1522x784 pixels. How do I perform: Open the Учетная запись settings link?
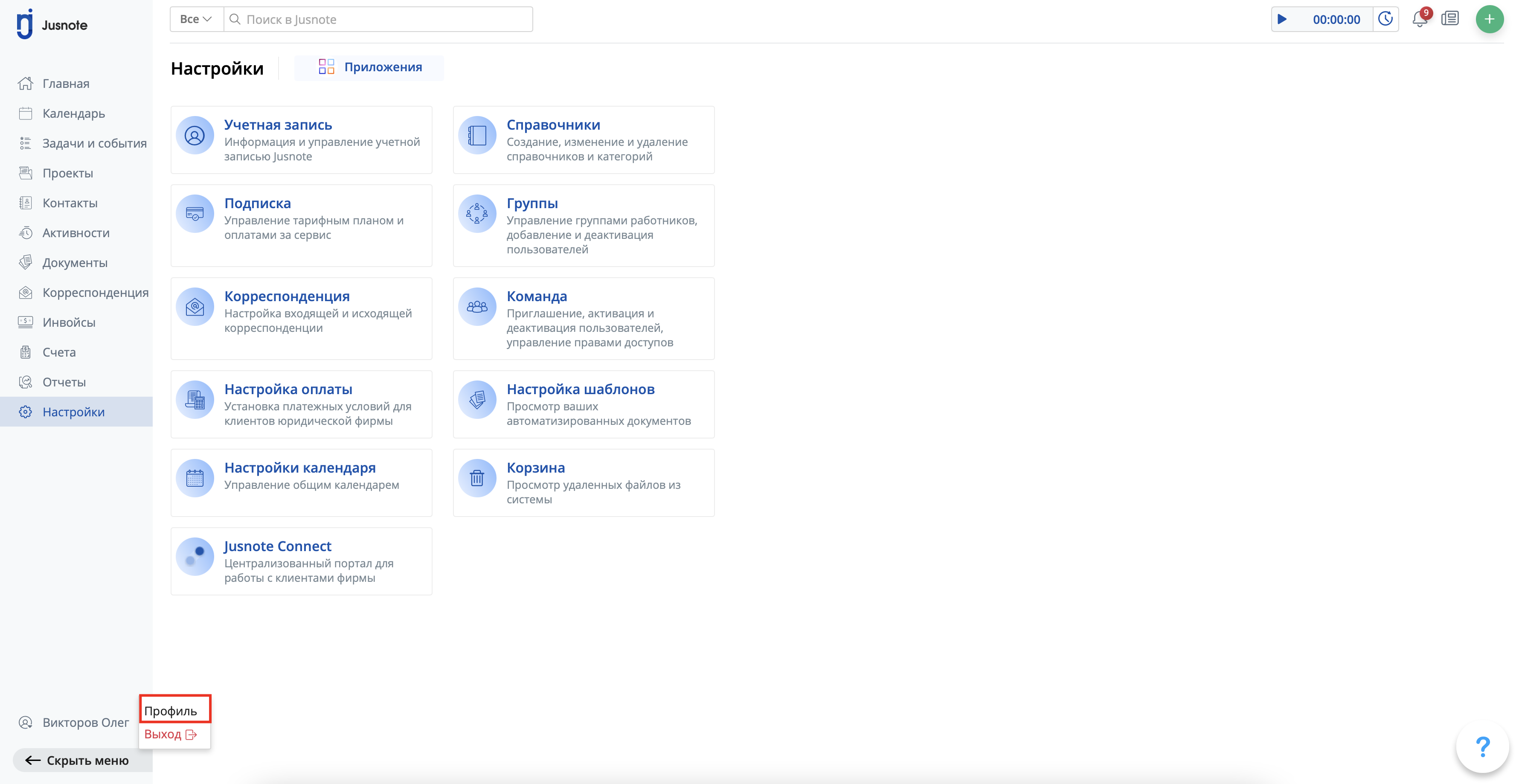(278, 125)
